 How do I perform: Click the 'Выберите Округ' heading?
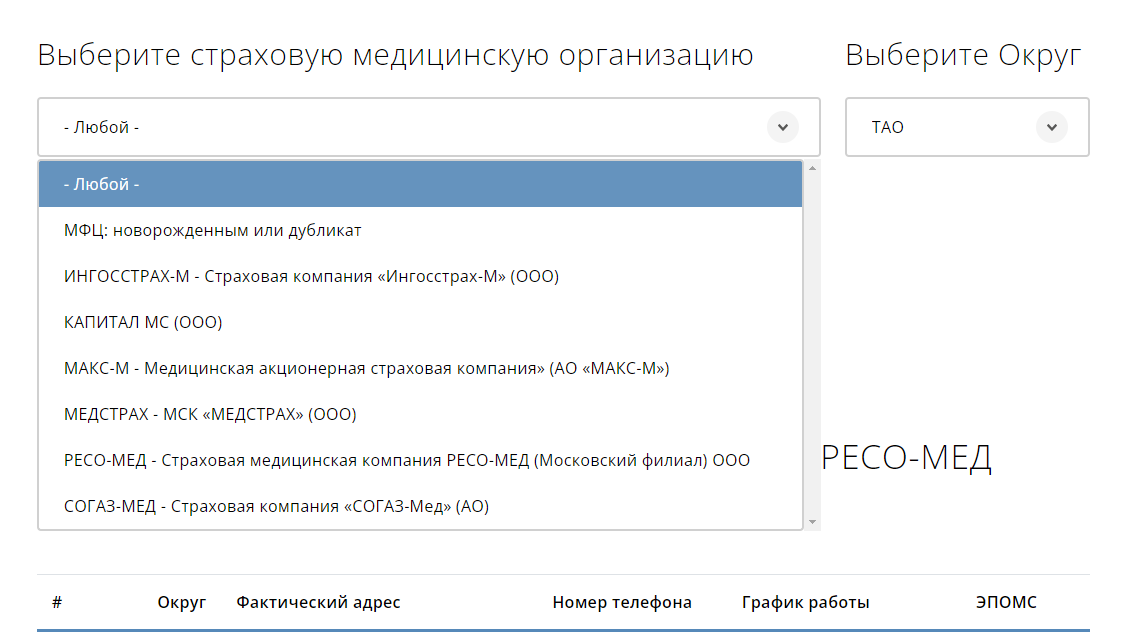coord(963,55)
